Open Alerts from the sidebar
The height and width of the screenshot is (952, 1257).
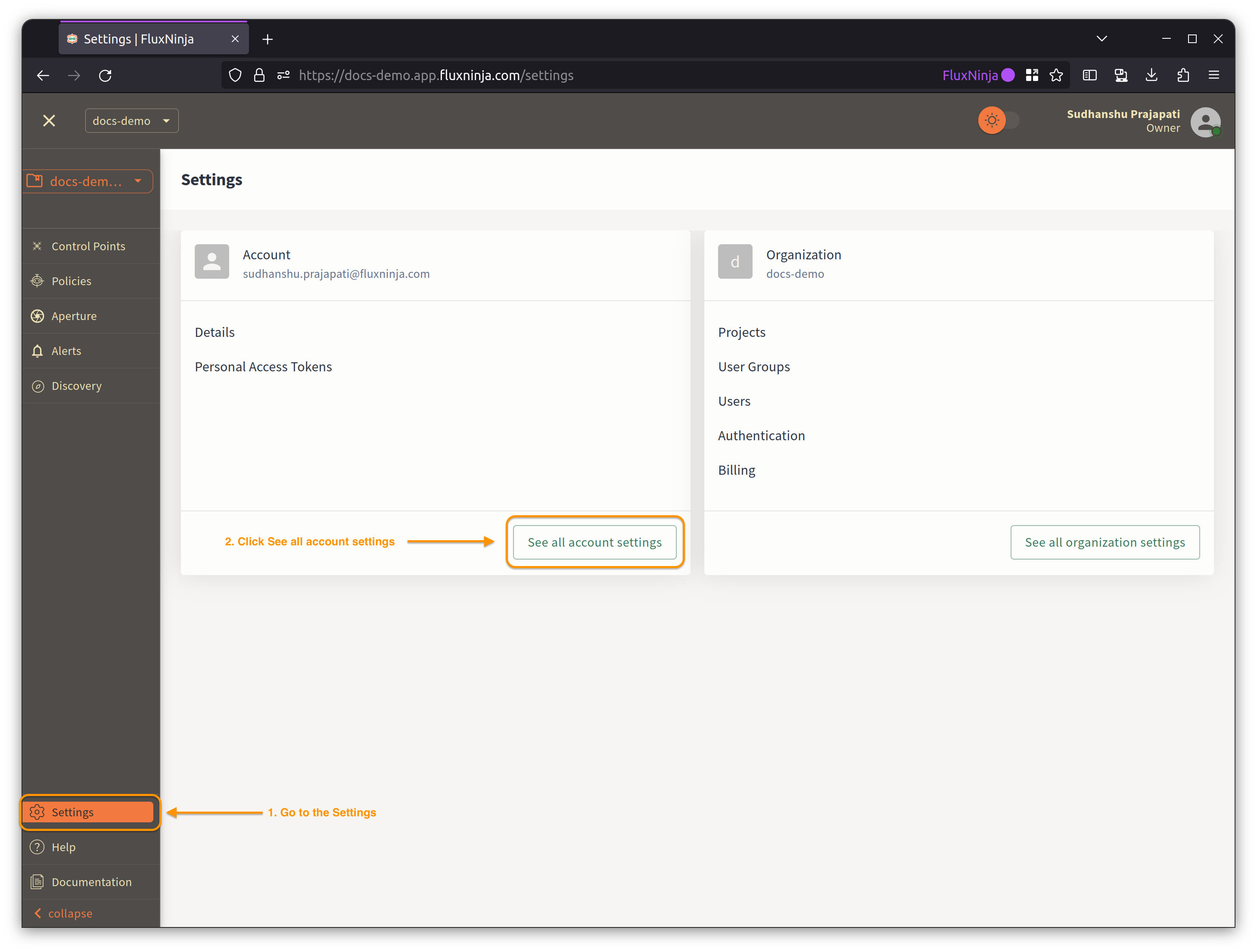coord(66,350)
